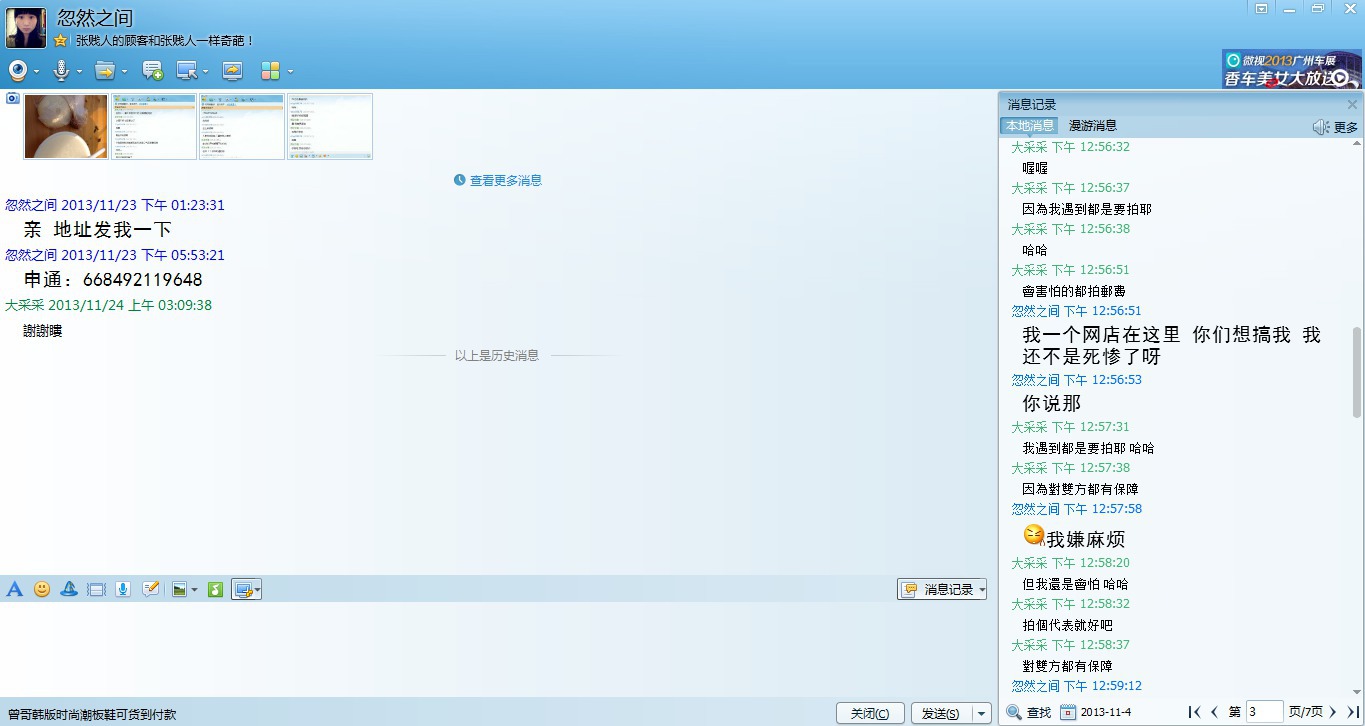Start a voice call with the microphone icon
Viewport: 1365px width, 726px height.
pos(61,70)
